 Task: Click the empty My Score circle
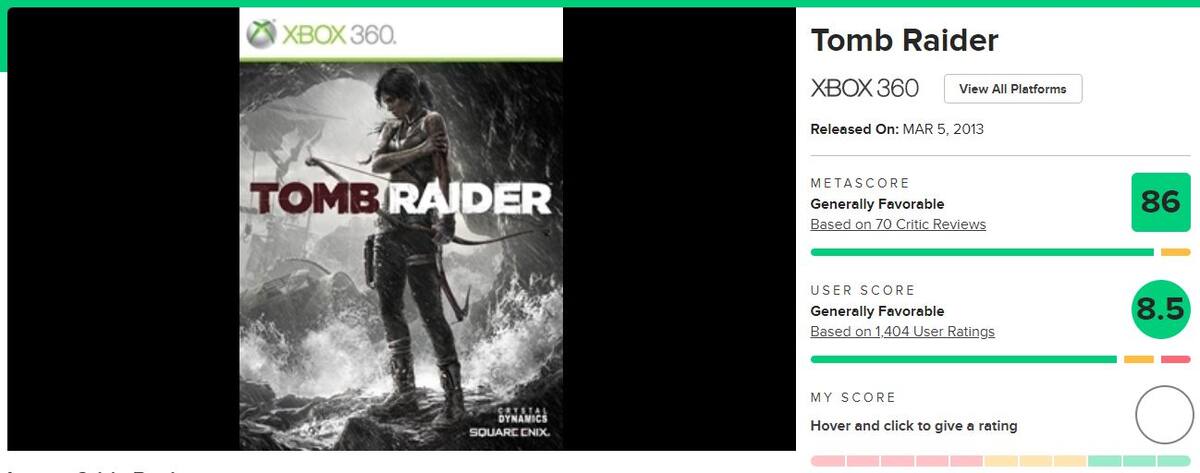[1165, 415]
